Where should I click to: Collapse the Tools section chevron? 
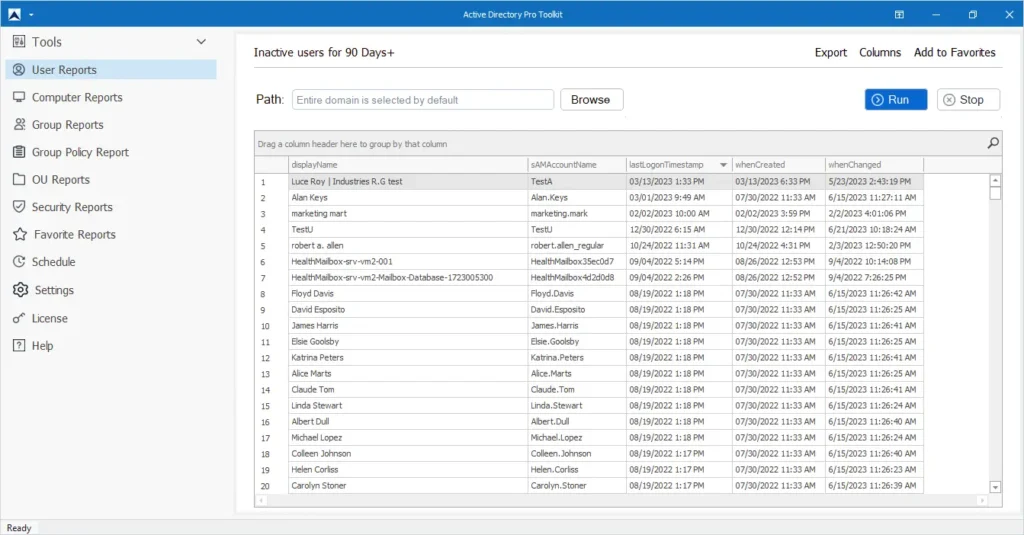pyautogui.click(x=201, y=42)
